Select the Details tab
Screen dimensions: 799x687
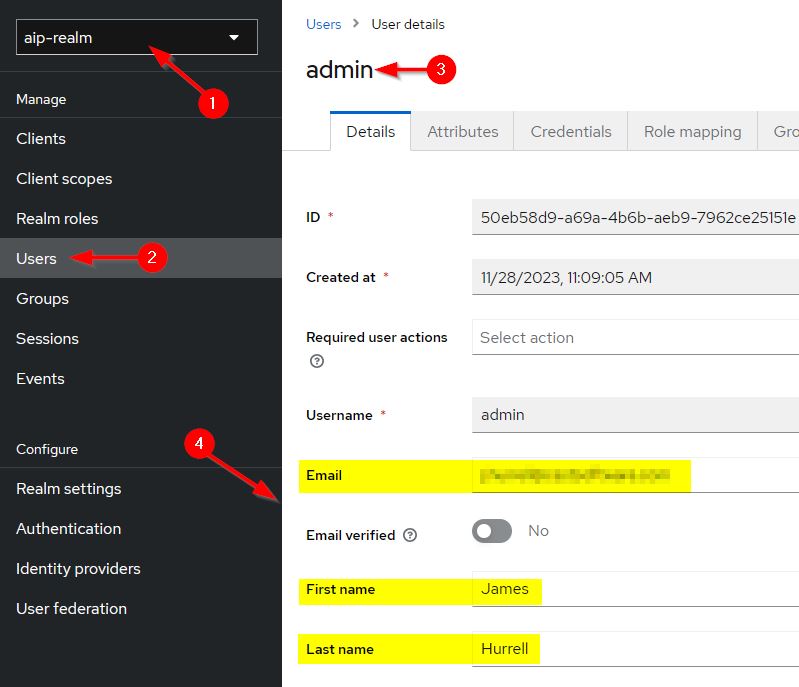(370, 131)
